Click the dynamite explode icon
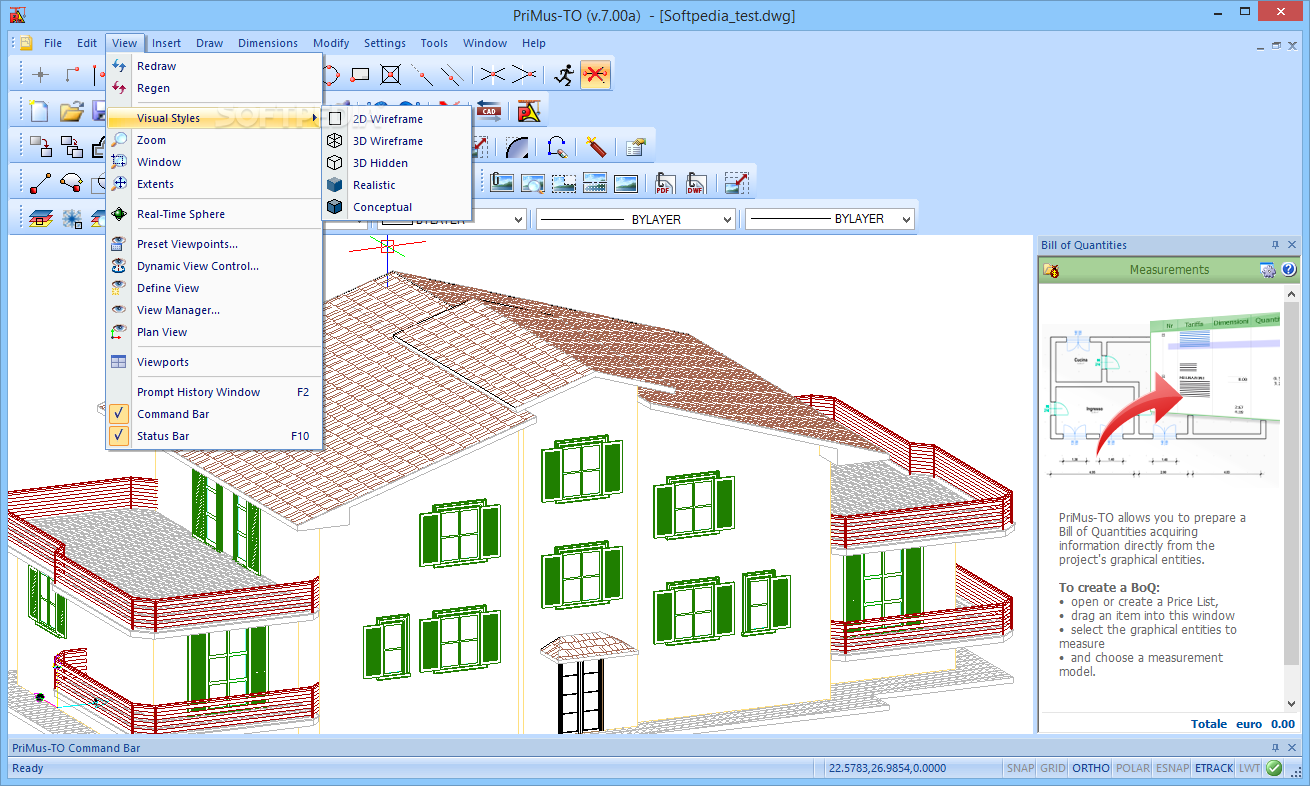Image resolution: width=1310 pixels, height=786 pixels. click(x=596, y=147)
